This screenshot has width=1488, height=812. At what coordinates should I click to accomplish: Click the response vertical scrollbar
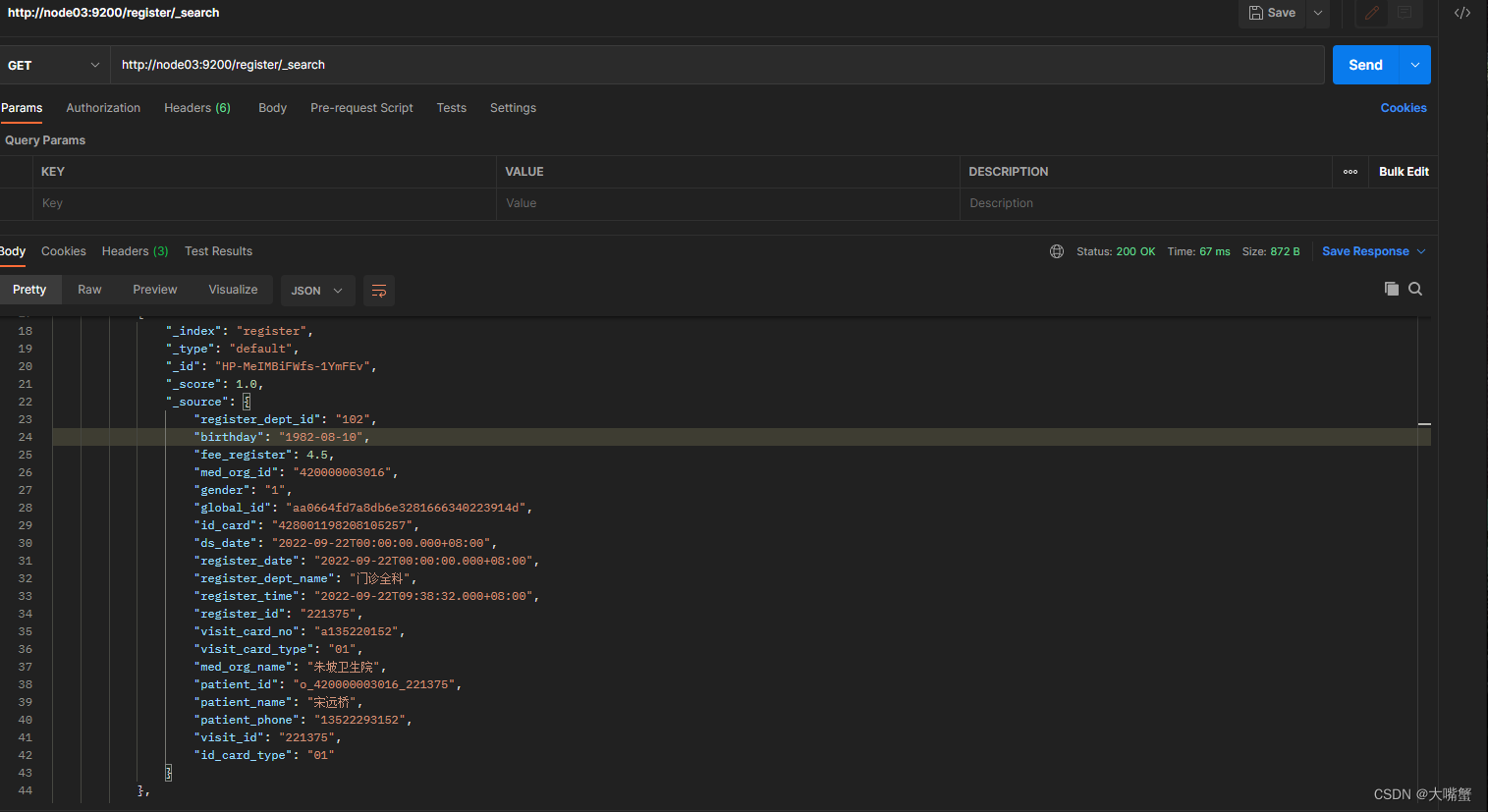[1424, 560]
